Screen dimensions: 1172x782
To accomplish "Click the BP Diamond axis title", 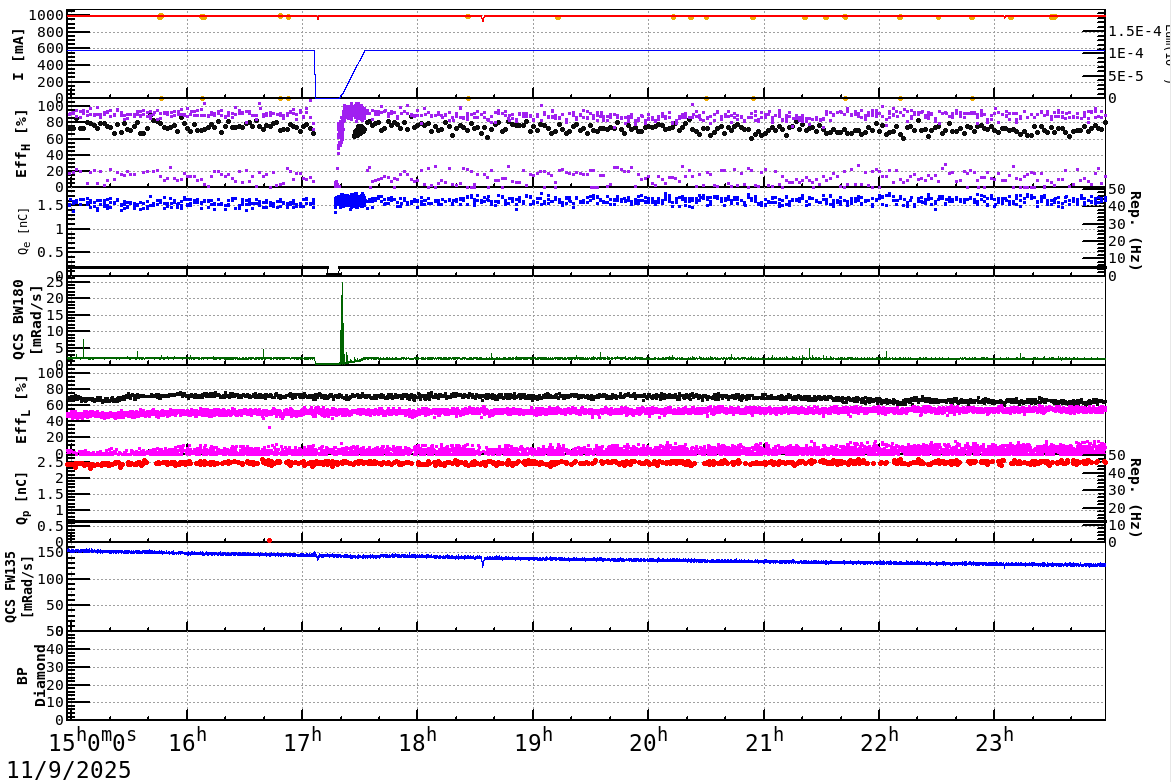I will coord(31,676).
